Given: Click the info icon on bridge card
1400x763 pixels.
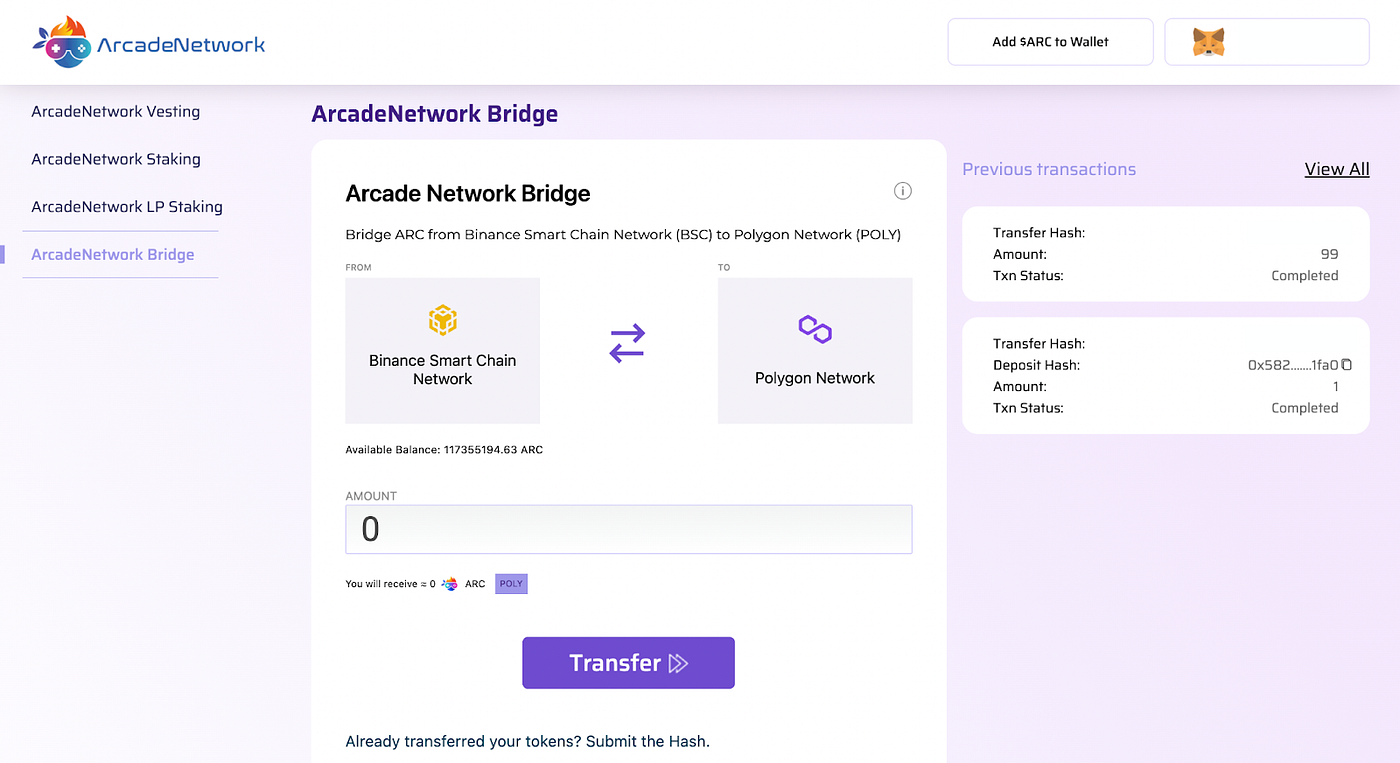Looking at the screenshot, I should 902,191.
